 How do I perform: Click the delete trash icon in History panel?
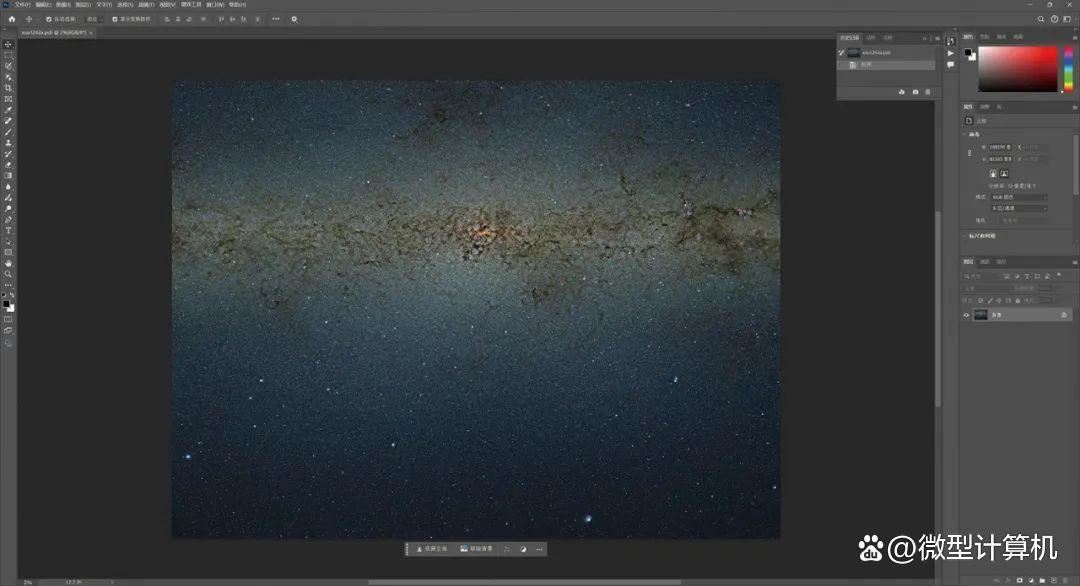point(928,92)
